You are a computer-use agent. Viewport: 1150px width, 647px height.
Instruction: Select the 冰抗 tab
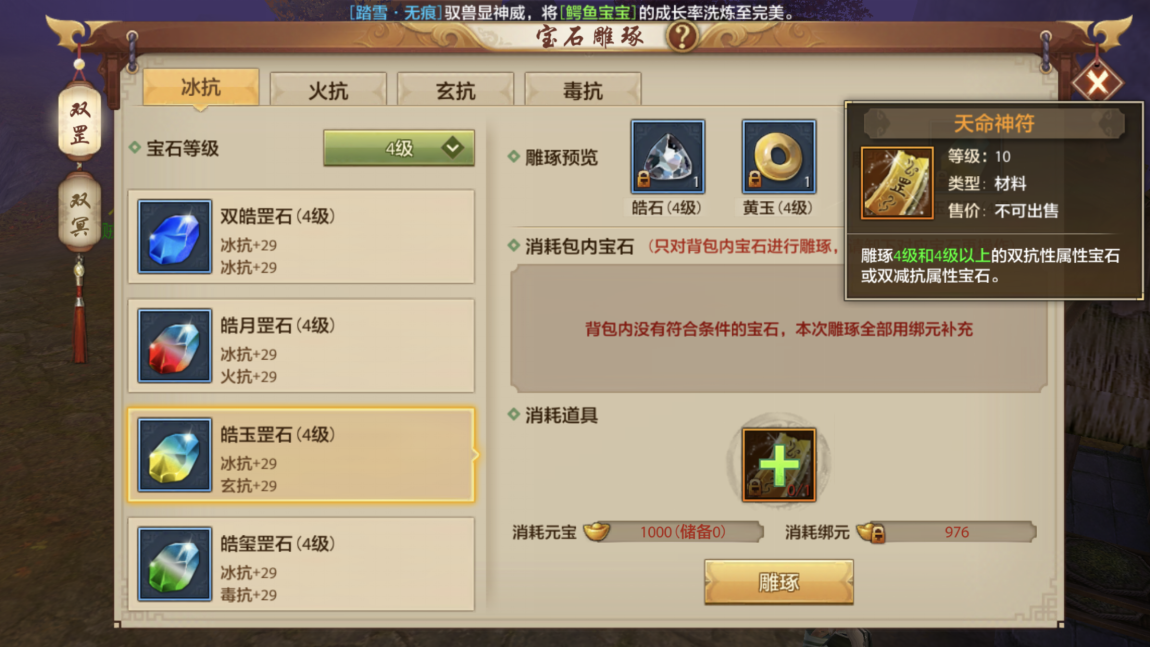201,88
